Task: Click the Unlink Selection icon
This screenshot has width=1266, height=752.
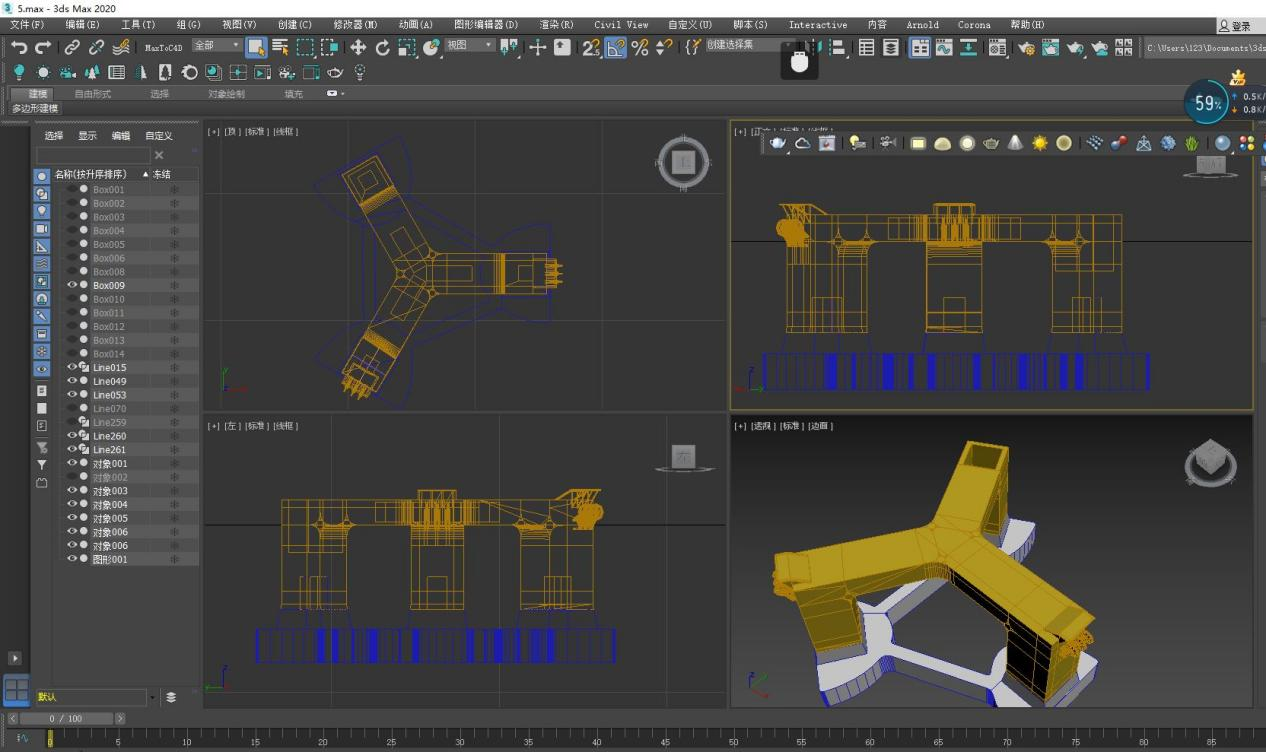Action: pos(97,47)
